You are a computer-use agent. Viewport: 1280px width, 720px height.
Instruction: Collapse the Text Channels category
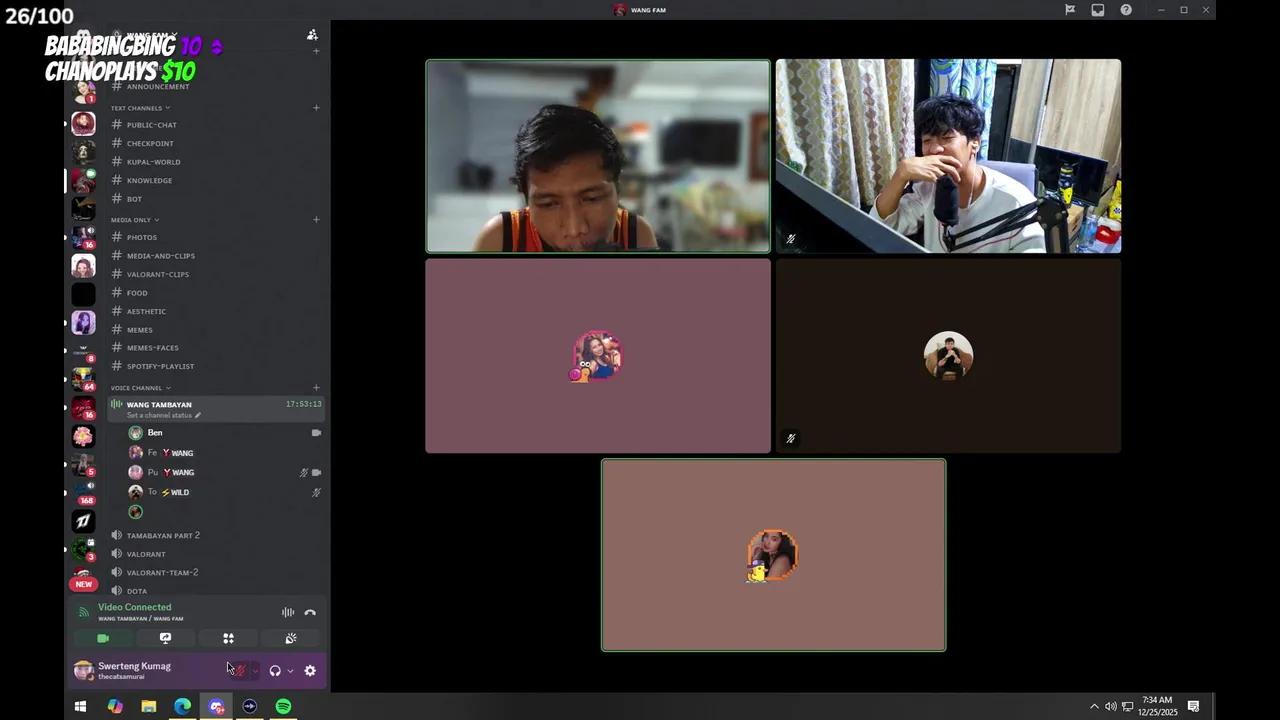click(140, 108)
